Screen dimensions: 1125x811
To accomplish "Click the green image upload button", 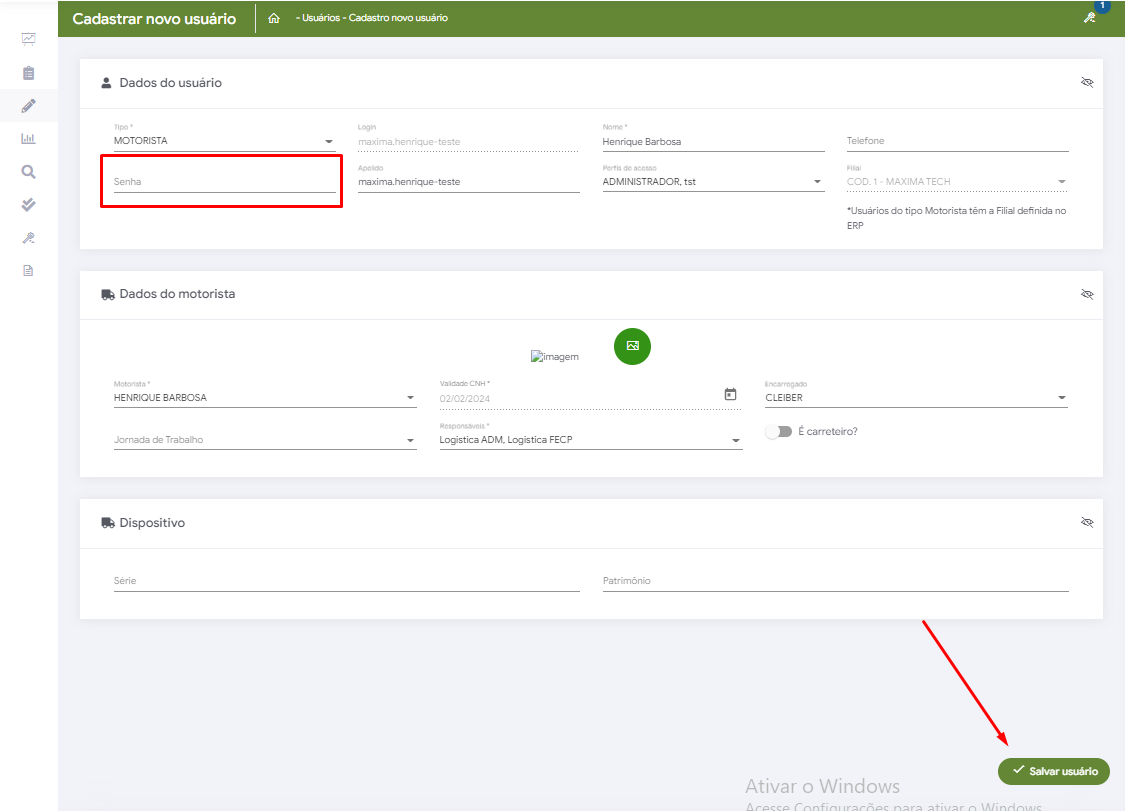I will click(x=632, y=345).
